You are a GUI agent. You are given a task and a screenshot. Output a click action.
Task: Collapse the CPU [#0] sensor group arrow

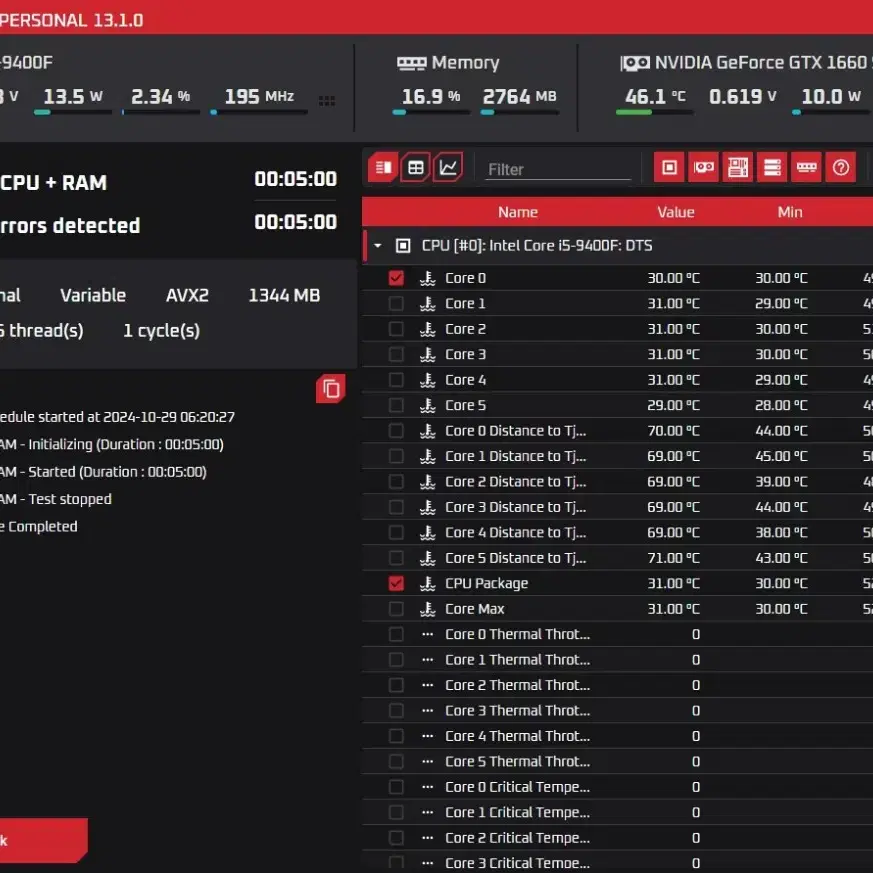[x=378, y=246]
